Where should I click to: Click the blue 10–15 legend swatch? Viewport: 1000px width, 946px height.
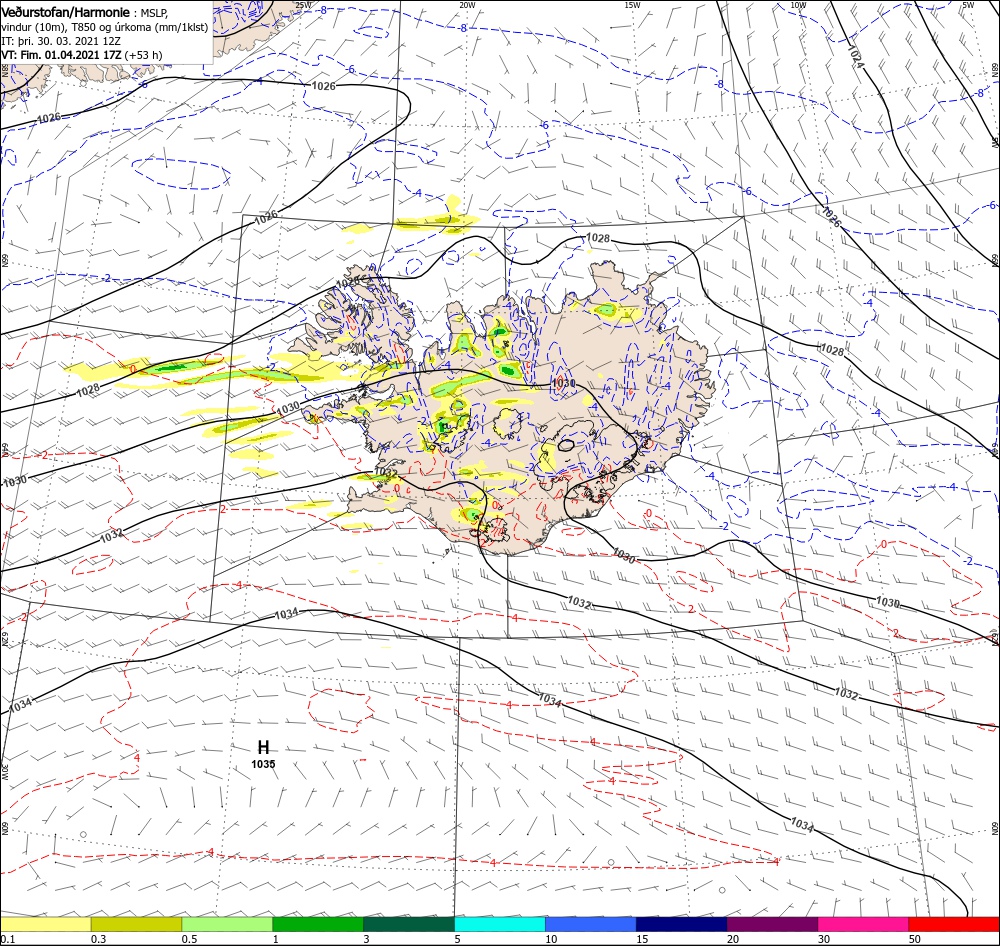coord(591,924)
